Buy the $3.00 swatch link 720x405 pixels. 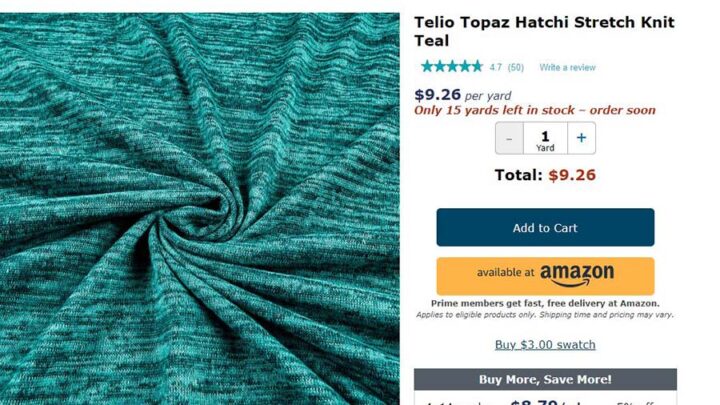pyautogui.click(x=545, y=344)
